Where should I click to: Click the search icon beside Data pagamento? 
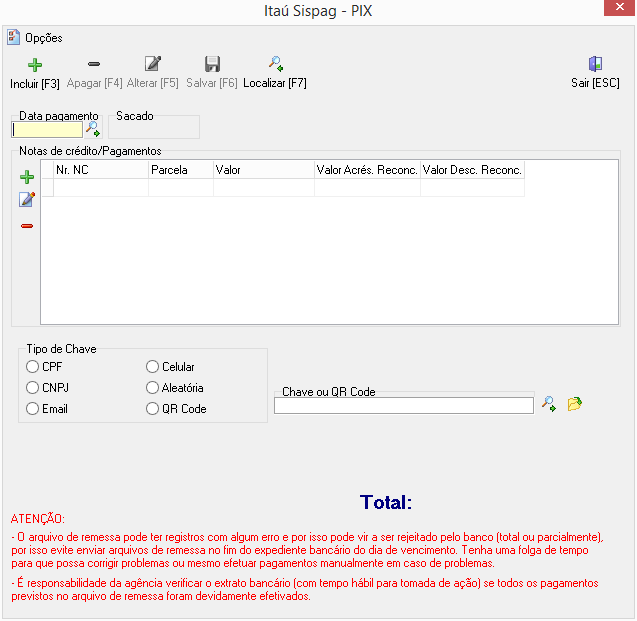point(93,129)
